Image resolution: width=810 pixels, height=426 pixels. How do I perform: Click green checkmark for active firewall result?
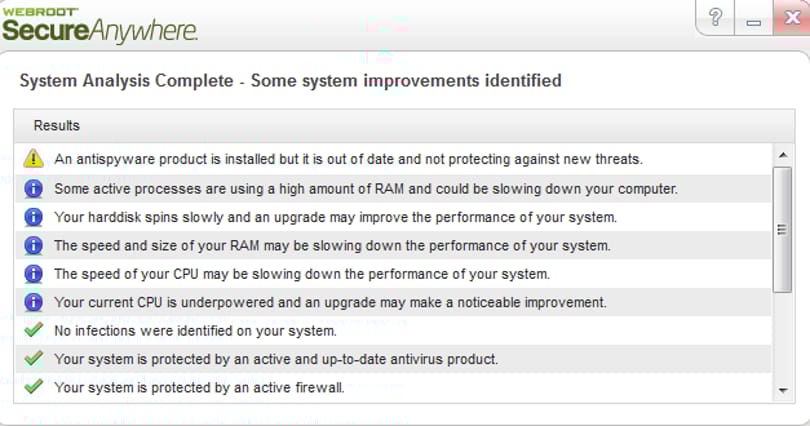point(34,386)
